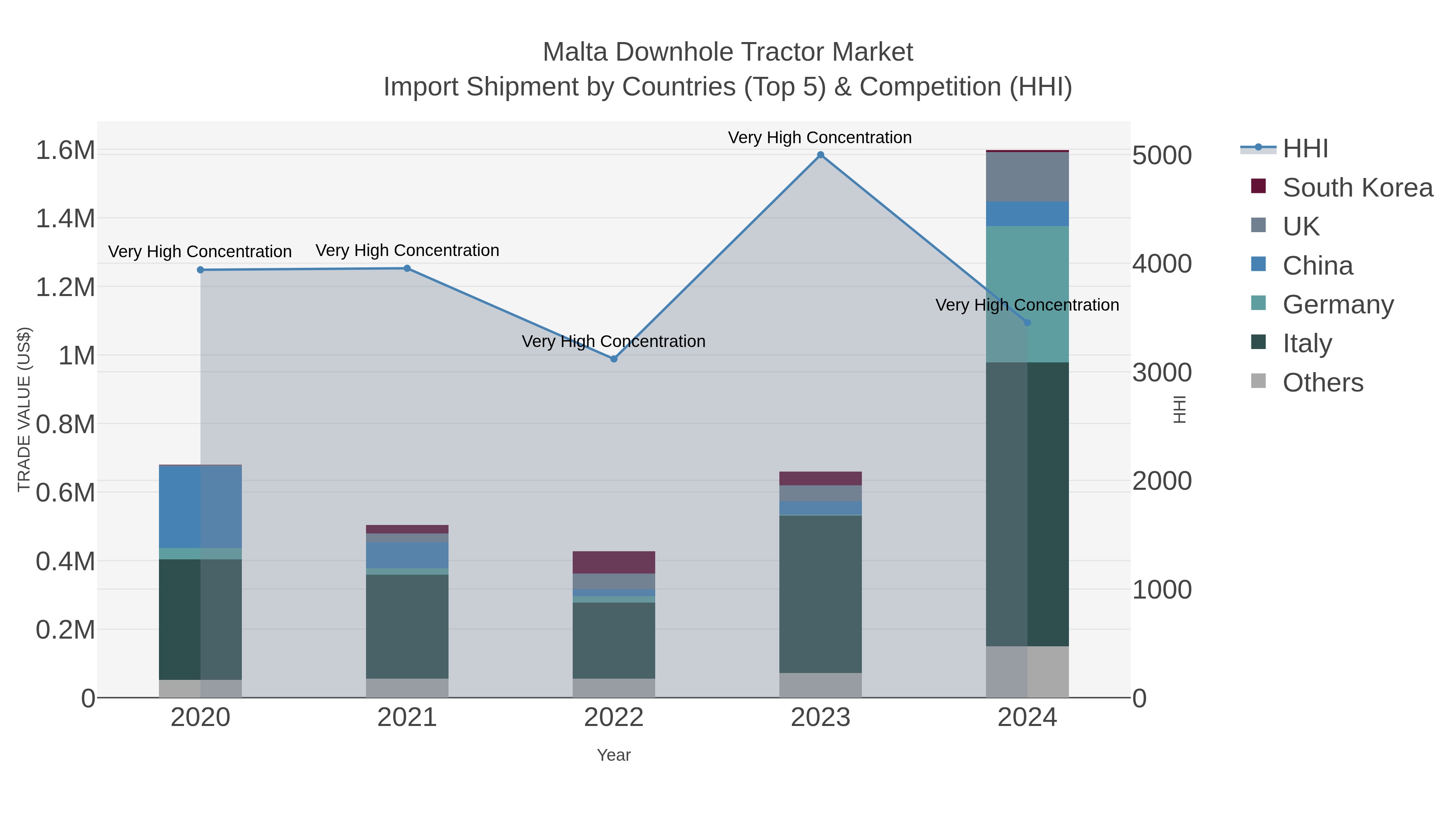The width and height of the screenshot is (1456, 819).
Task: Click the HHI data point for 2024
Action: 1028,323
